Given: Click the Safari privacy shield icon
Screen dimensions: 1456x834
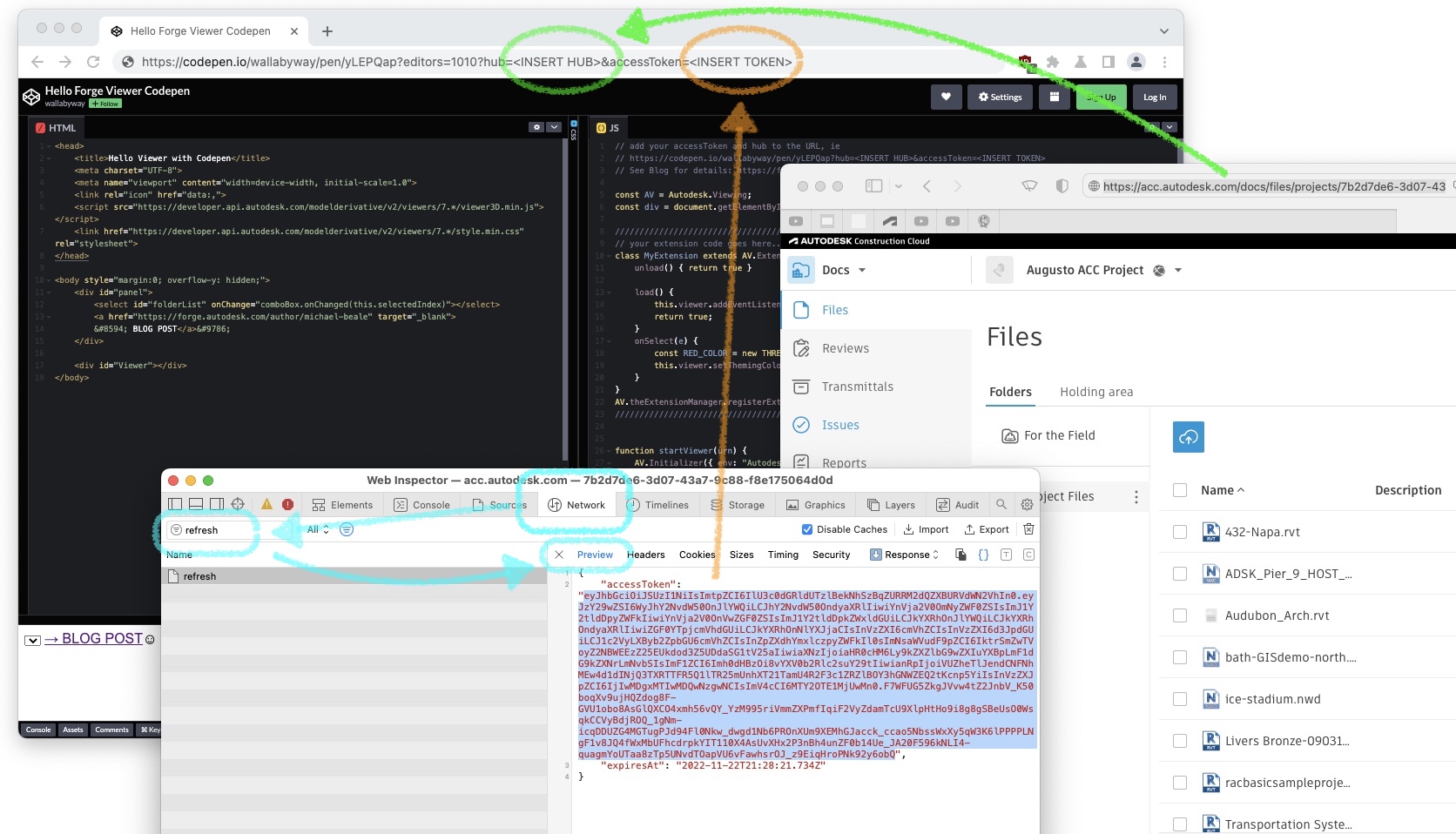Looking at the screenshot, I should 1062,186.
